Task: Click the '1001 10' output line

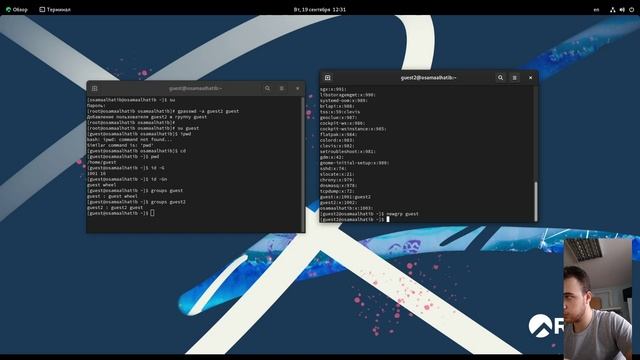Action: [96, 173]
